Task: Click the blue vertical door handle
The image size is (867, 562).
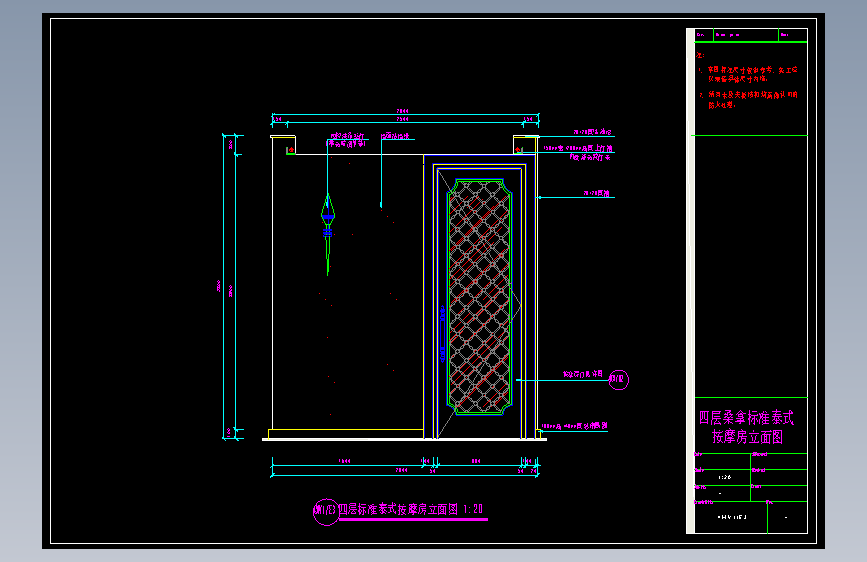Action: tap(442, 334)
